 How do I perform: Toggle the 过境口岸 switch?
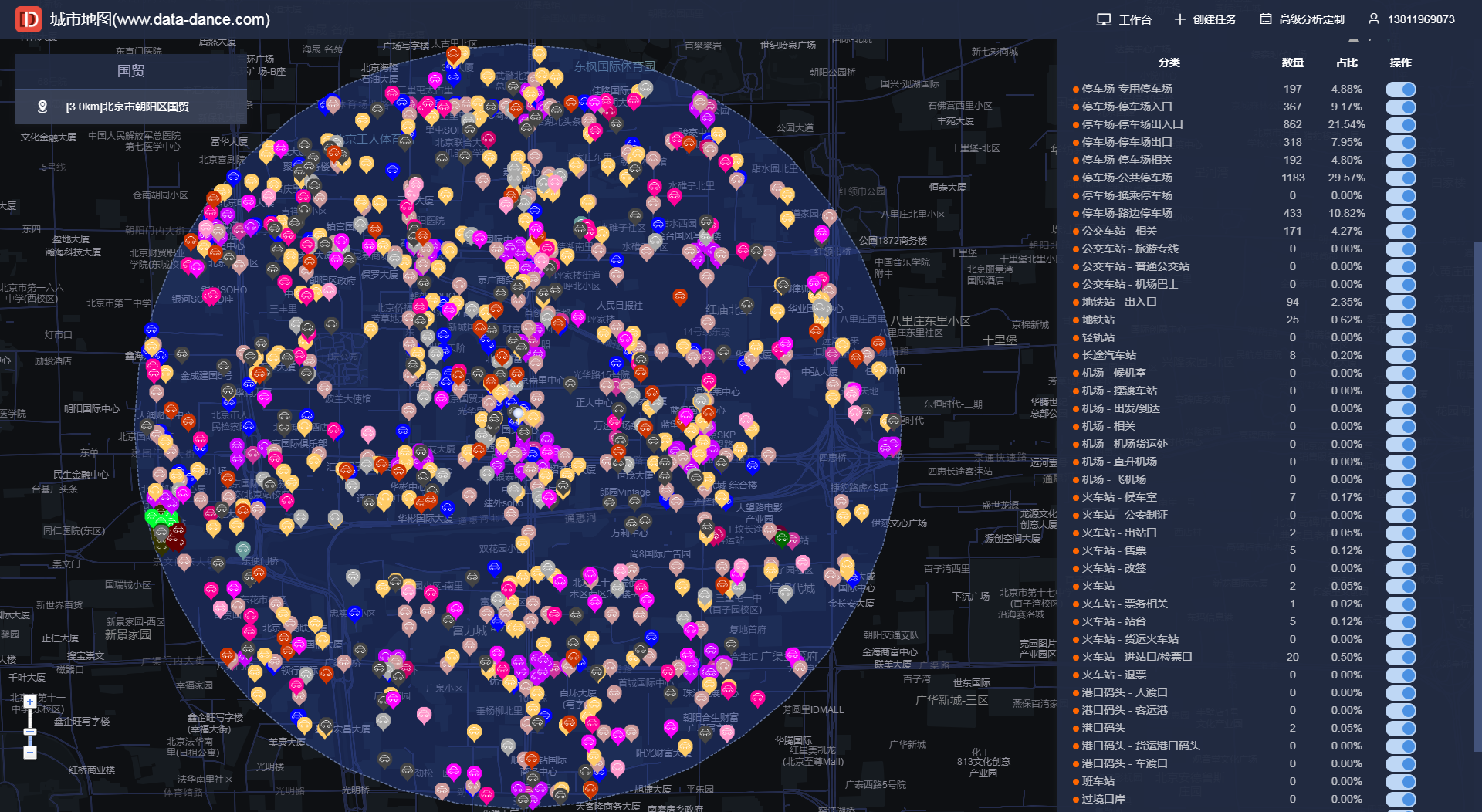(1400, 799)
